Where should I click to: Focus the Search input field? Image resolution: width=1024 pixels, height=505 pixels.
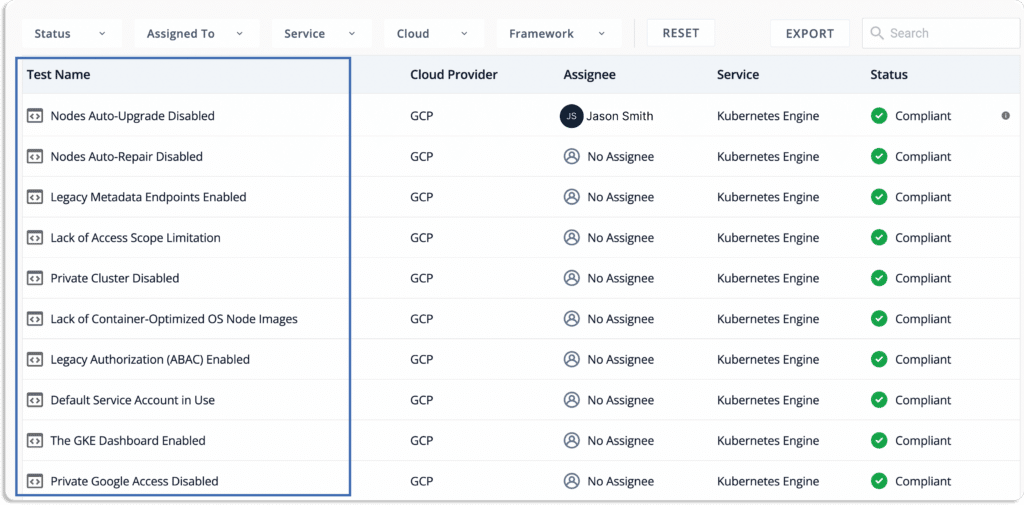(x=941, y=33)
